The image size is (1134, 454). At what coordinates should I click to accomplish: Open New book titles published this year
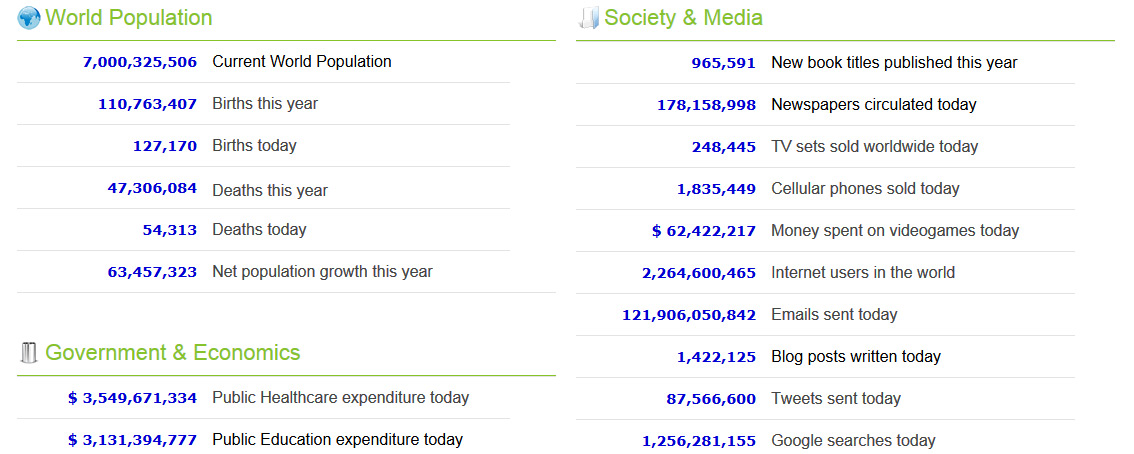(x=894, y=63)
